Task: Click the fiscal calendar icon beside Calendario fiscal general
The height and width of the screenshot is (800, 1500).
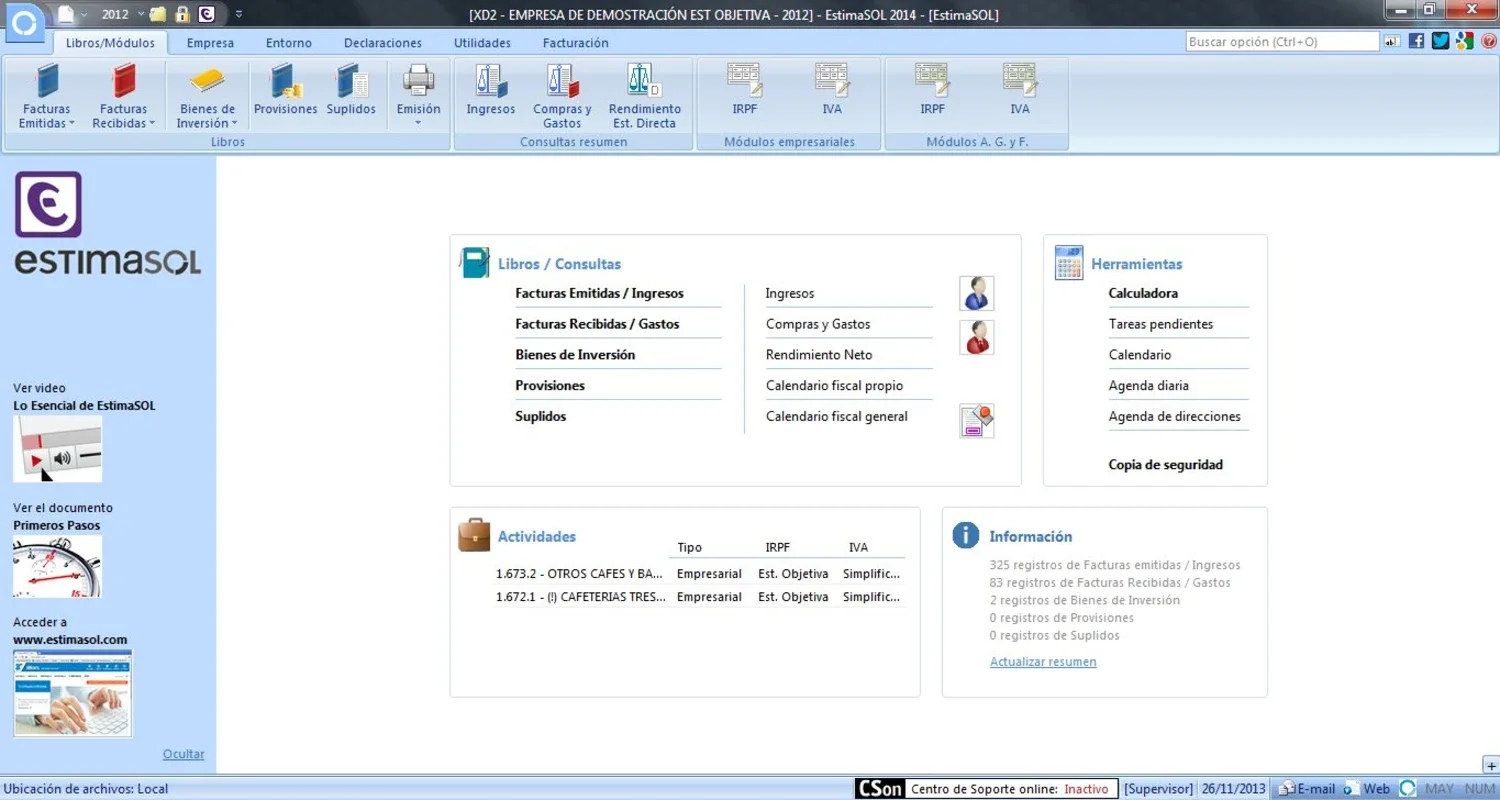Action: tap(976, 421)
